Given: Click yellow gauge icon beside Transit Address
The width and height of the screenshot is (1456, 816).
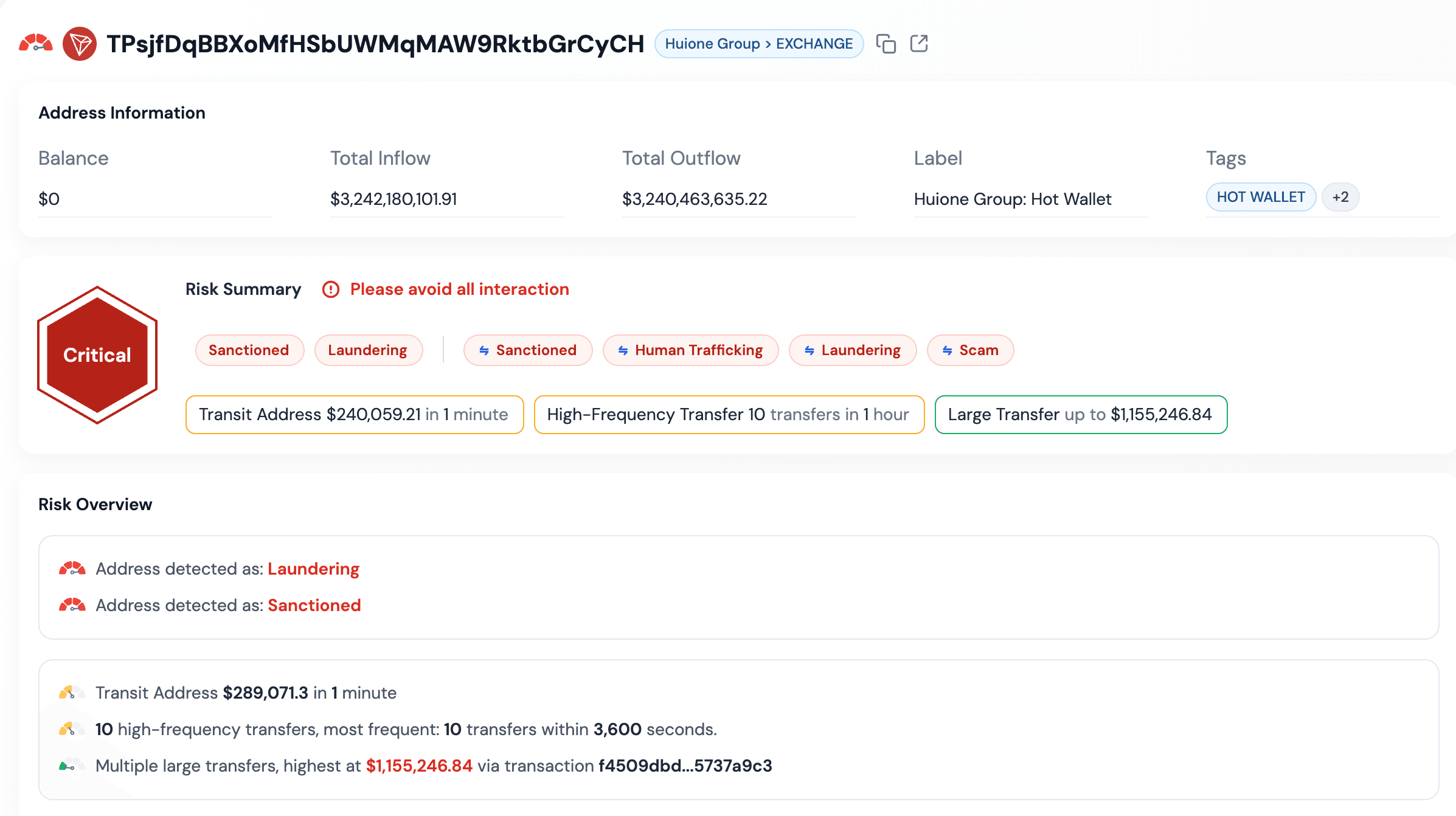Looking at the screenshot, I should click(x=72, y=693).
